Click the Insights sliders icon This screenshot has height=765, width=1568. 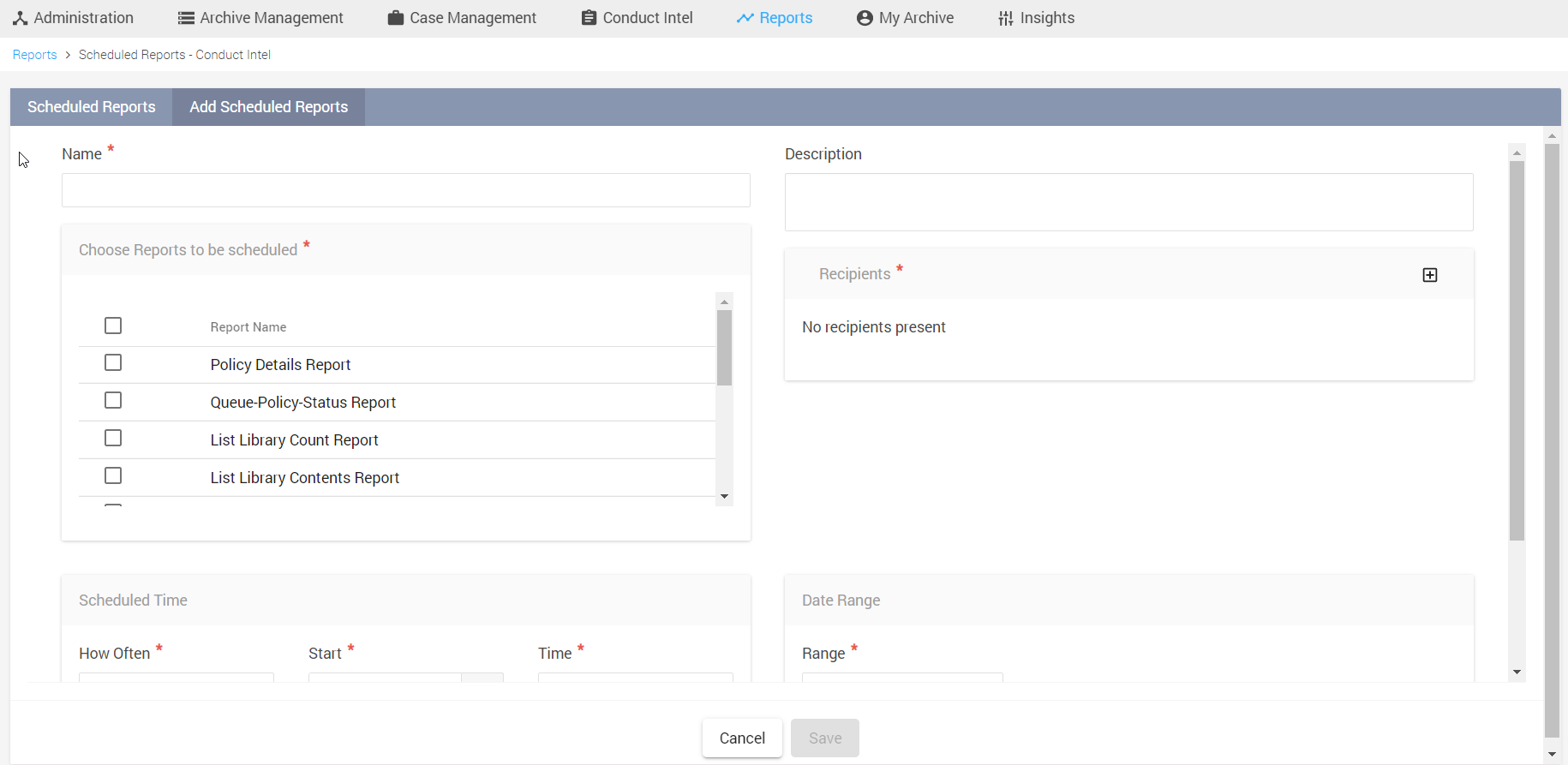[x=1006, y=18]
